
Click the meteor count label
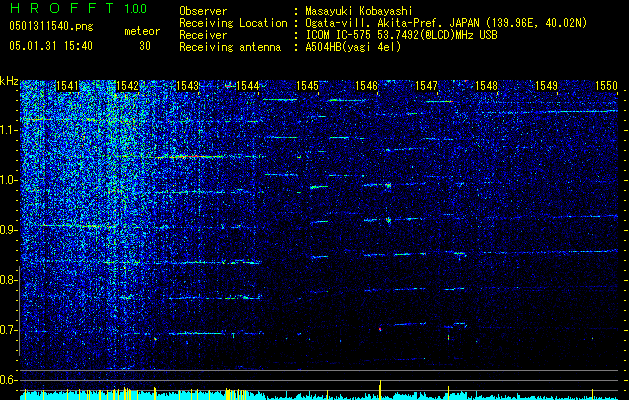142,31
